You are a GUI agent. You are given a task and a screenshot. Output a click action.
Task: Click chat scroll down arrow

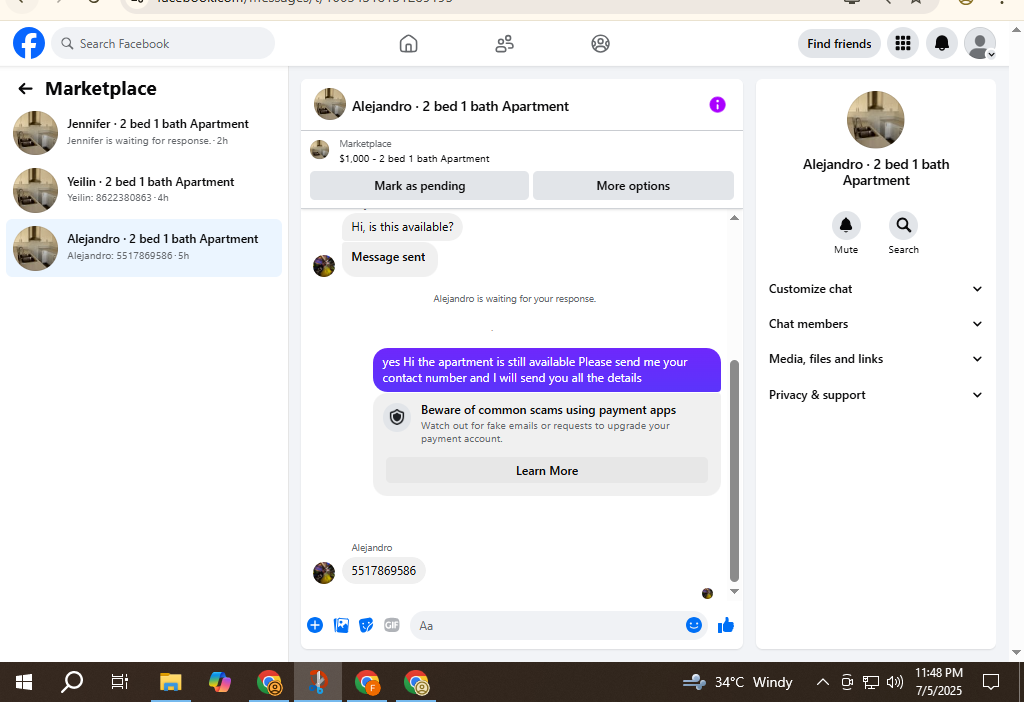tap(734, 591)
